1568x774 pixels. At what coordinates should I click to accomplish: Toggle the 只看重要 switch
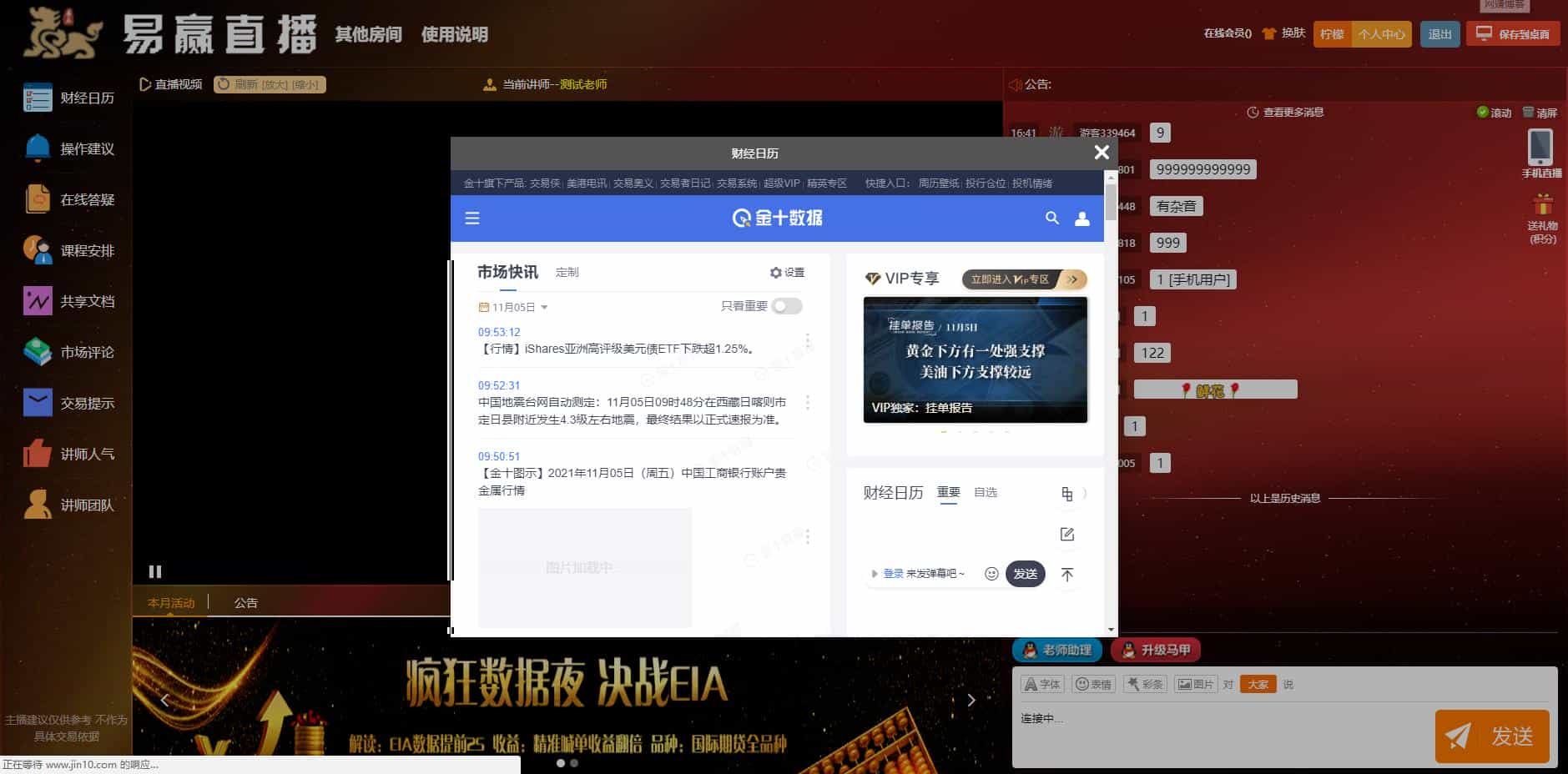787,306
